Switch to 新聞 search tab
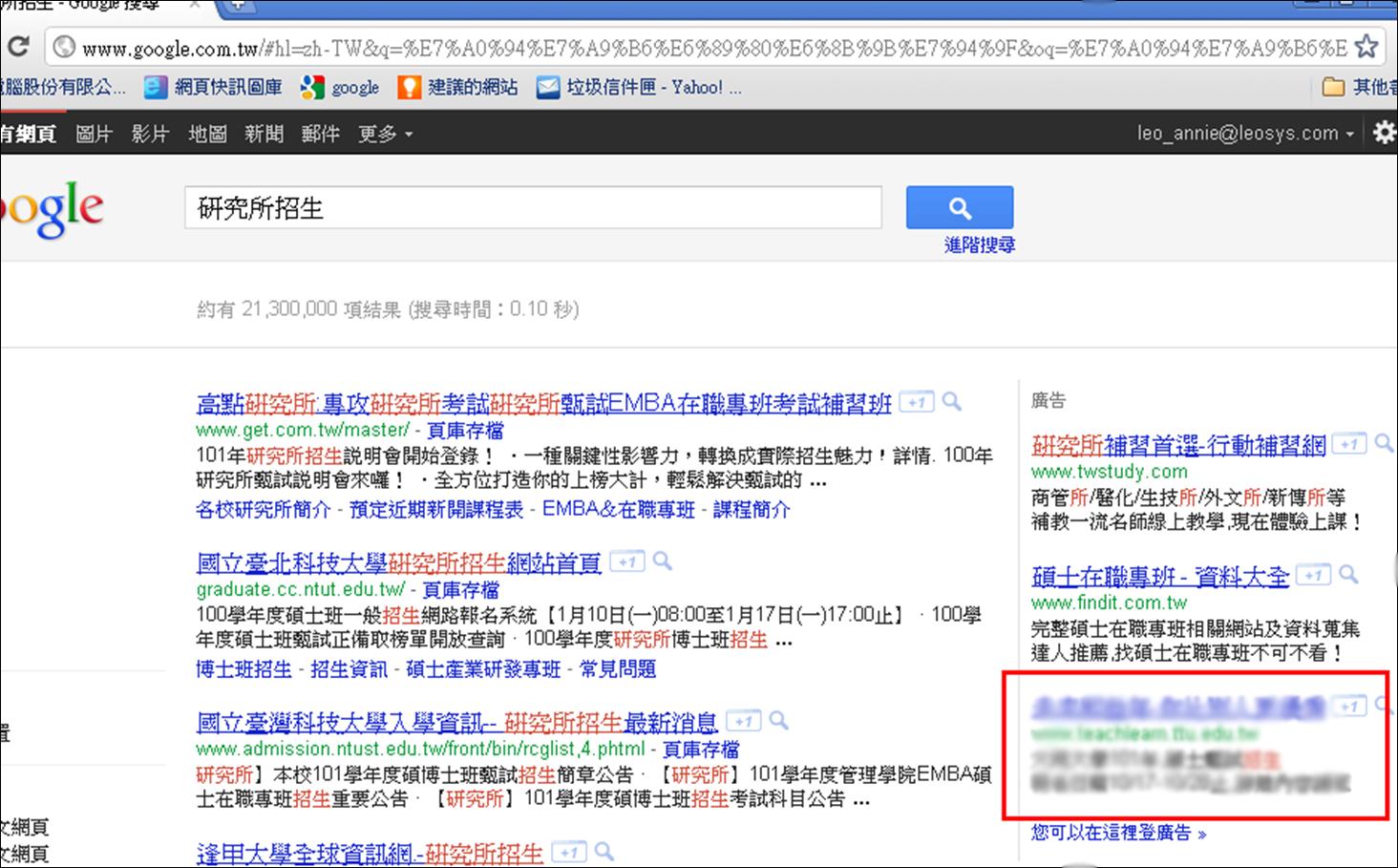1398x868 pixels. (264, 134)
